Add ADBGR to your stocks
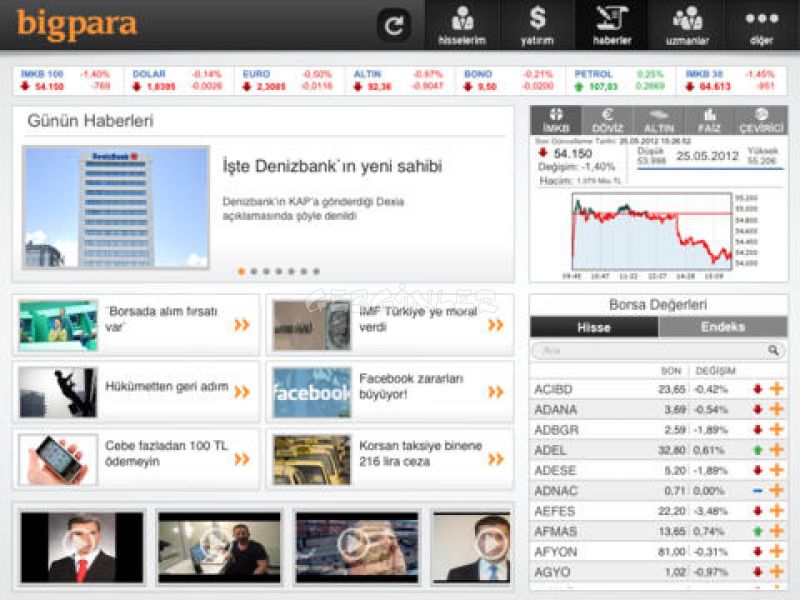800x600 pixels. 776,430
